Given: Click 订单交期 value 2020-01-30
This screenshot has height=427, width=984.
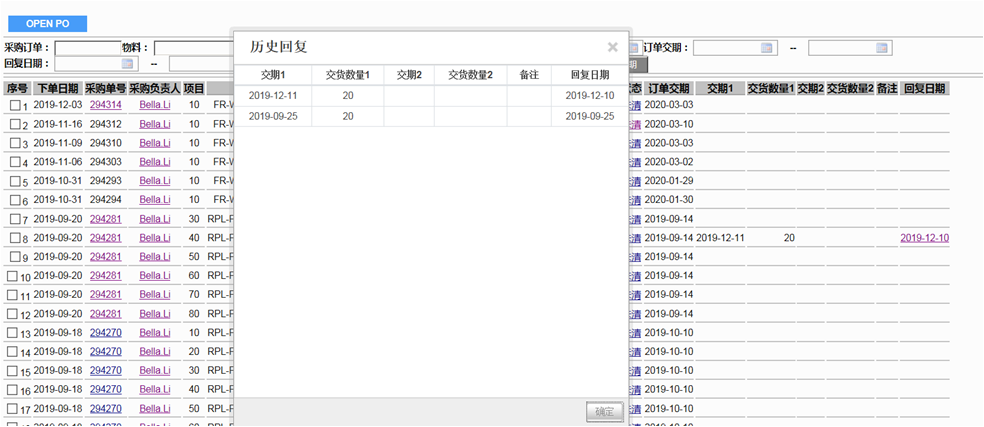Looking at the screenshot, I should pos(669,200).
